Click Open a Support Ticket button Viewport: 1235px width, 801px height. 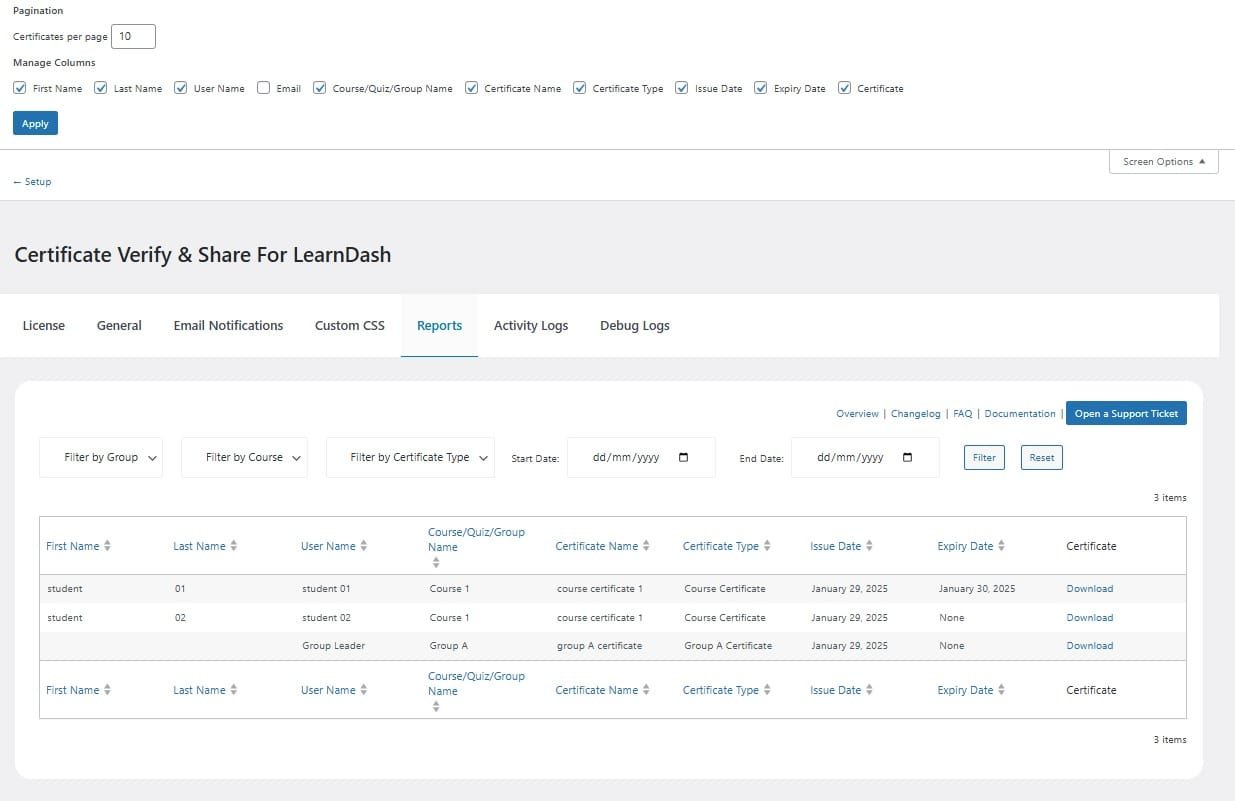[x=1126, y=413]
